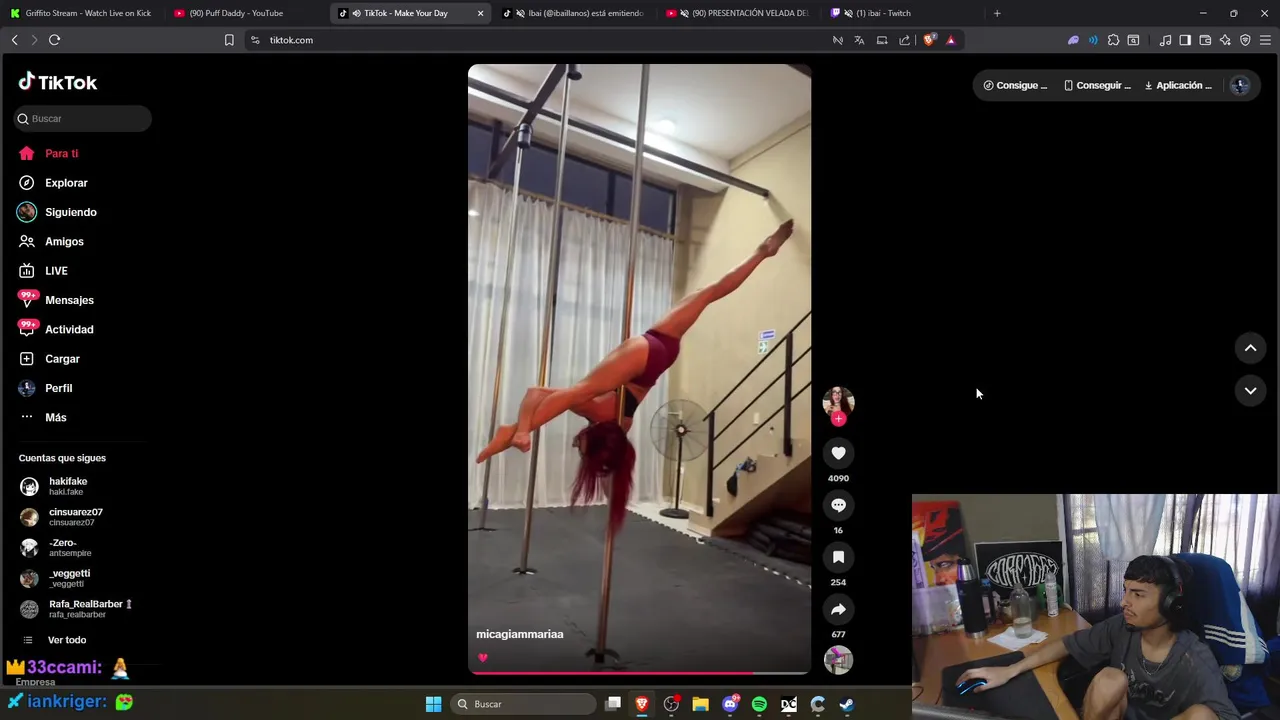Open the Siguiendo feed

pos(57,212)
